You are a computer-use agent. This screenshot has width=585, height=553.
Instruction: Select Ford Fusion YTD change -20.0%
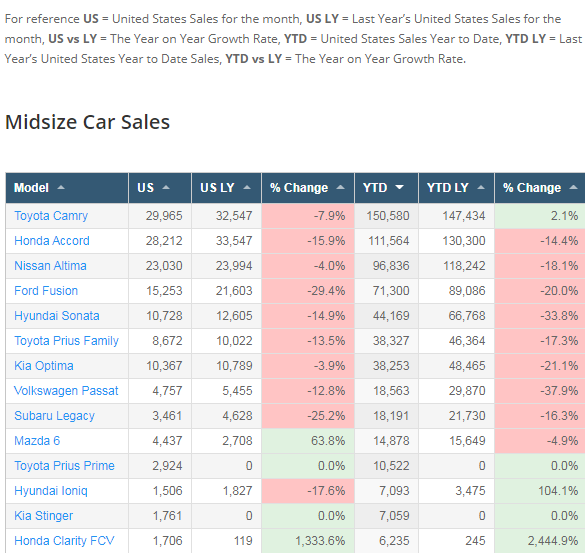coord(559,291)
